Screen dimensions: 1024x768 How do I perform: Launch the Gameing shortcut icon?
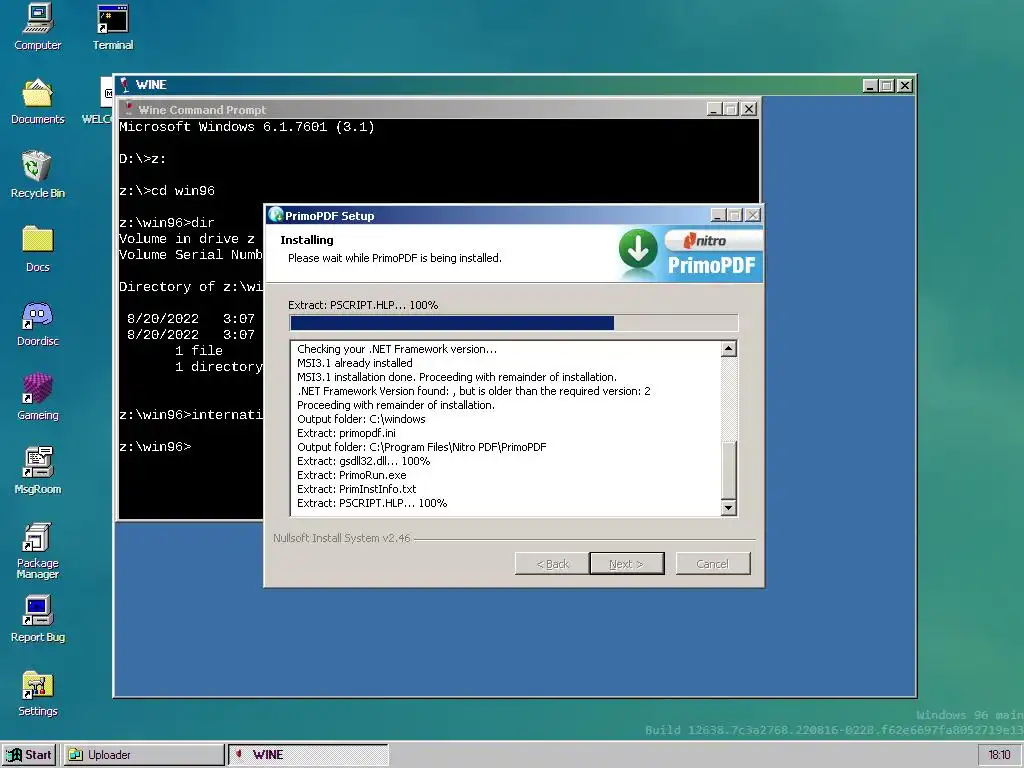[37, 398]
